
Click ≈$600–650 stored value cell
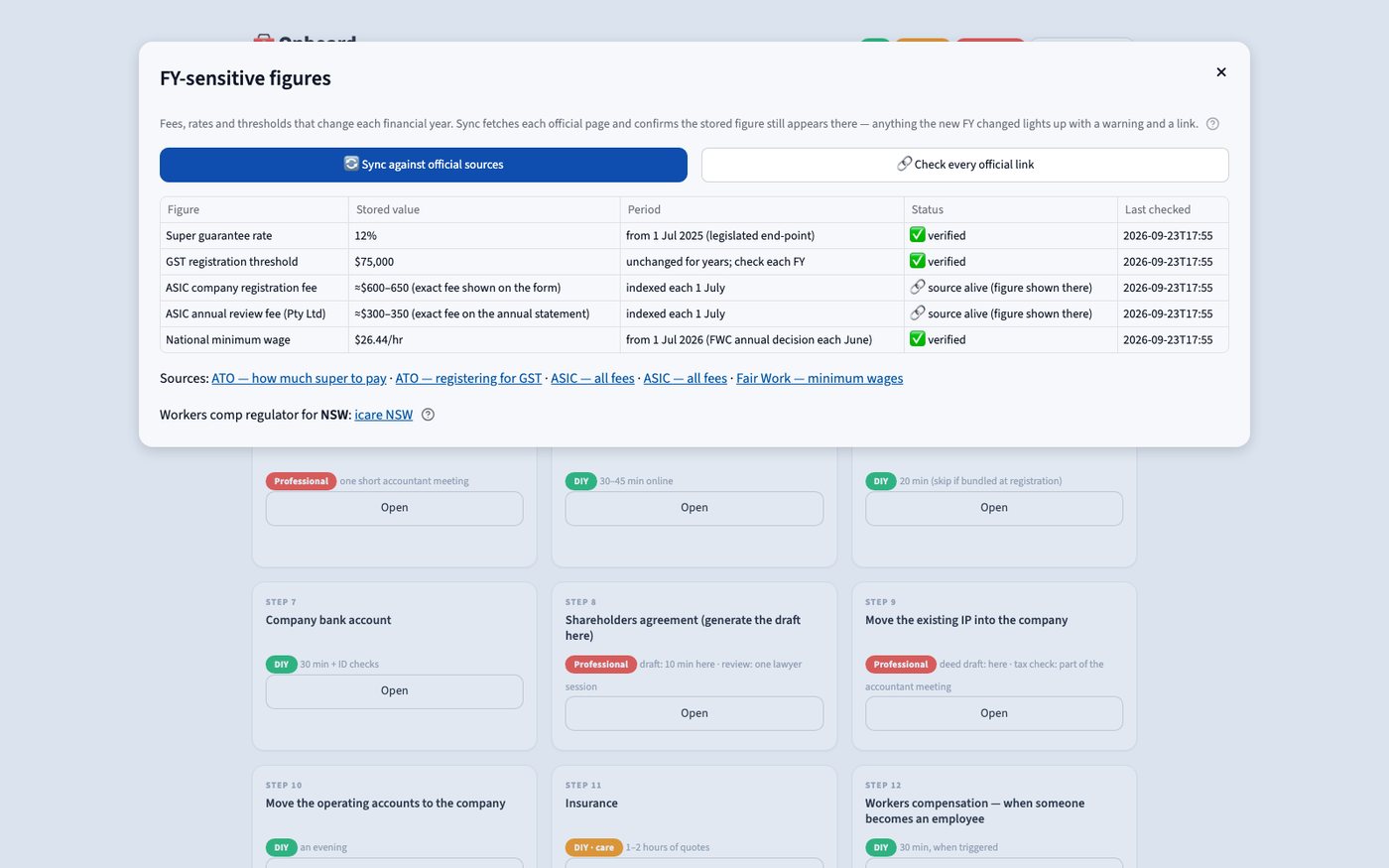click(484, 287)
